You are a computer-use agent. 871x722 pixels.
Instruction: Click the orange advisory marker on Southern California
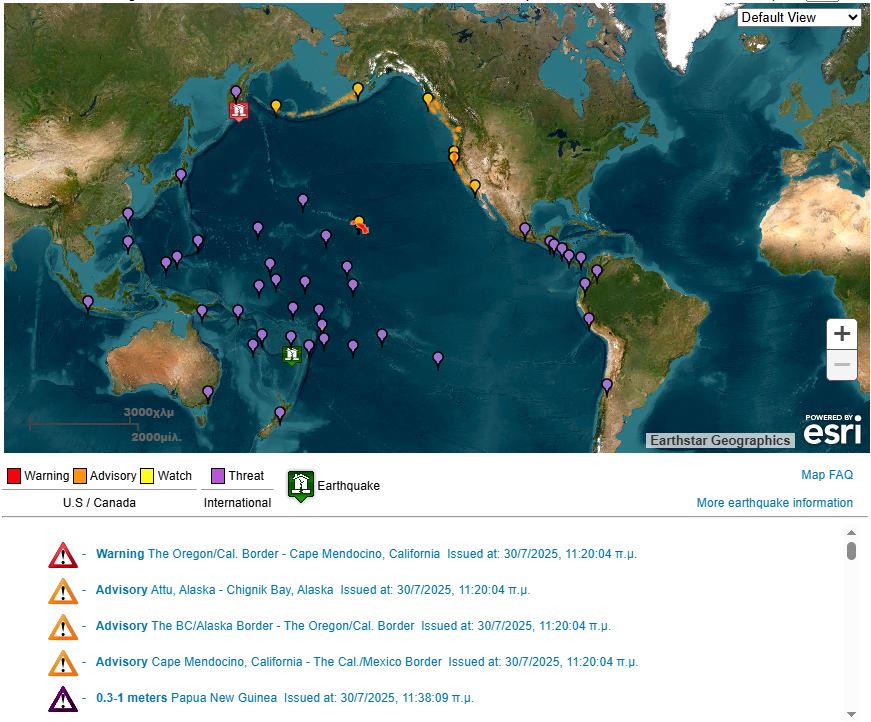pos(475,186)
